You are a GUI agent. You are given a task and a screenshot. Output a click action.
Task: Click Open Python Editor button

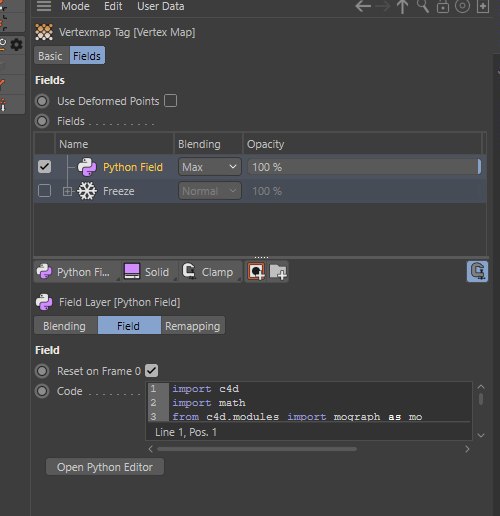pos(105,467)
